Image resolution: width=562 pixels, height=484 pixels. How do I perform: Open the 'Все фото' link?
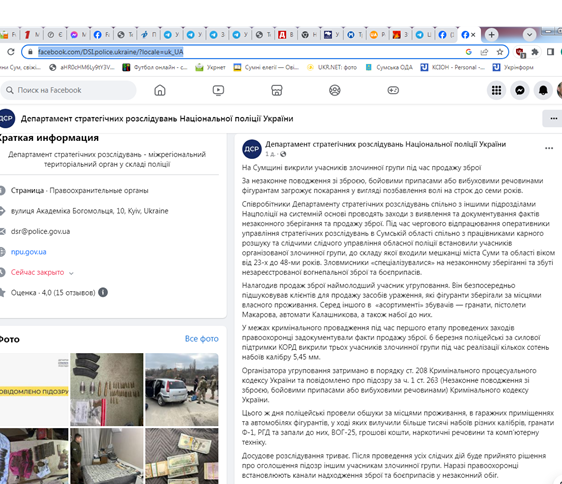pyautogui.click(x=201, y=339)
